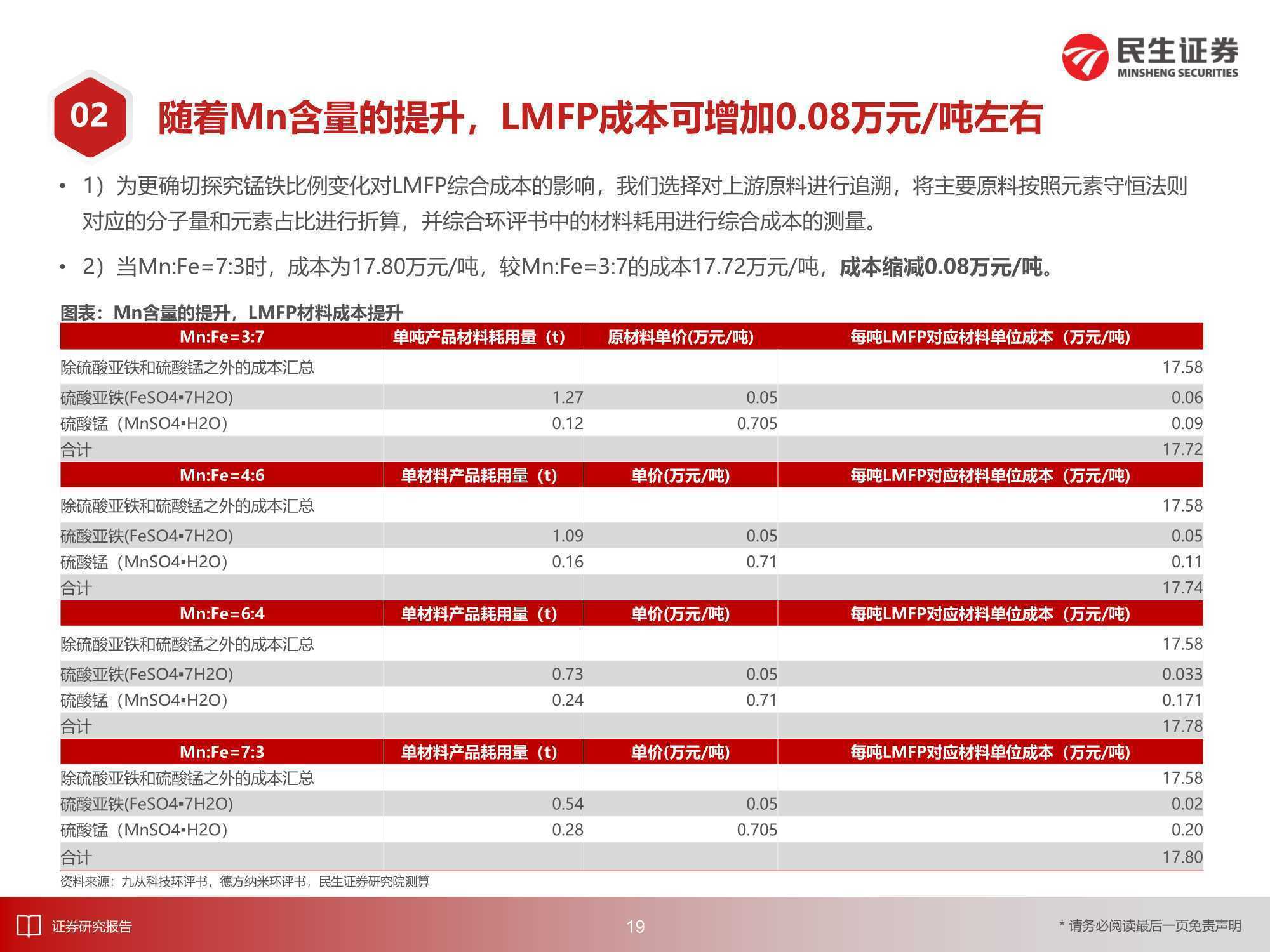The height and width of the screenshot is (952, 1270).
Task: Select the 0.24 usage cell
Action: click(483, 700)
